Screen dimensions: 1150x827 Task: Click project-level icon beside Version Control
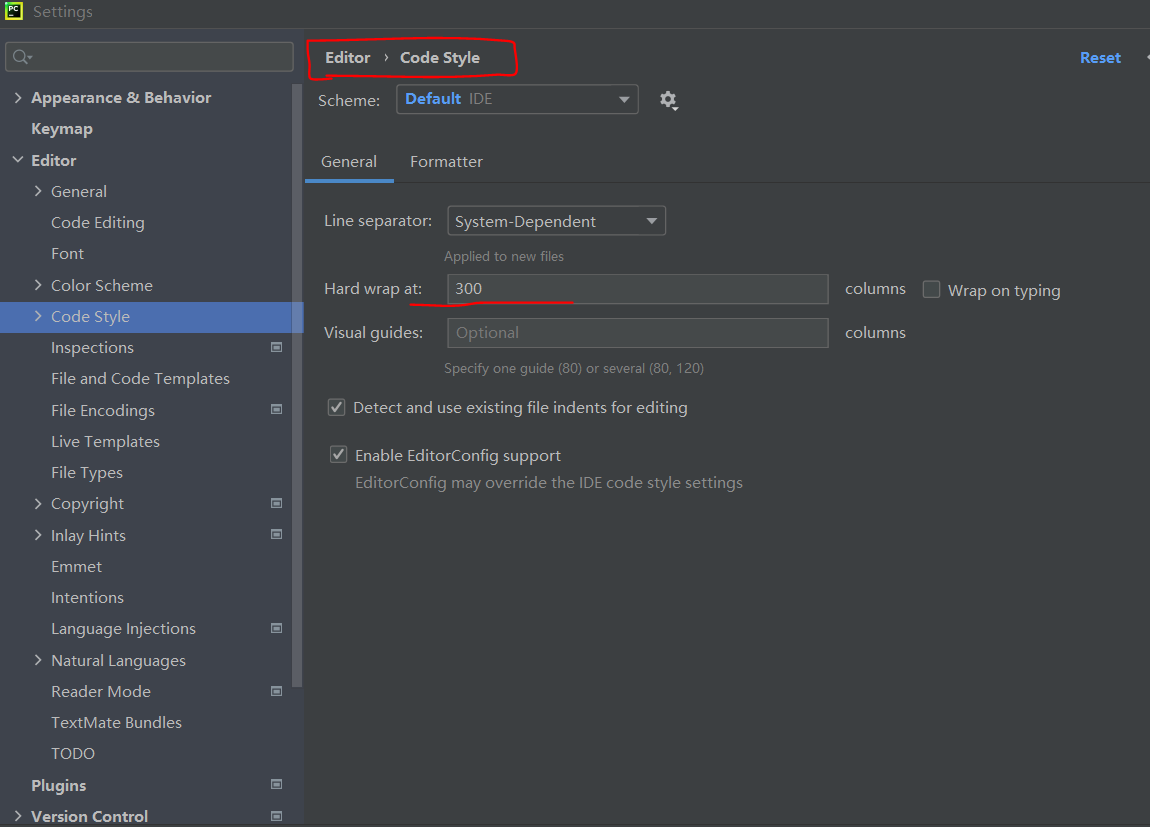(x=276, y=815)
